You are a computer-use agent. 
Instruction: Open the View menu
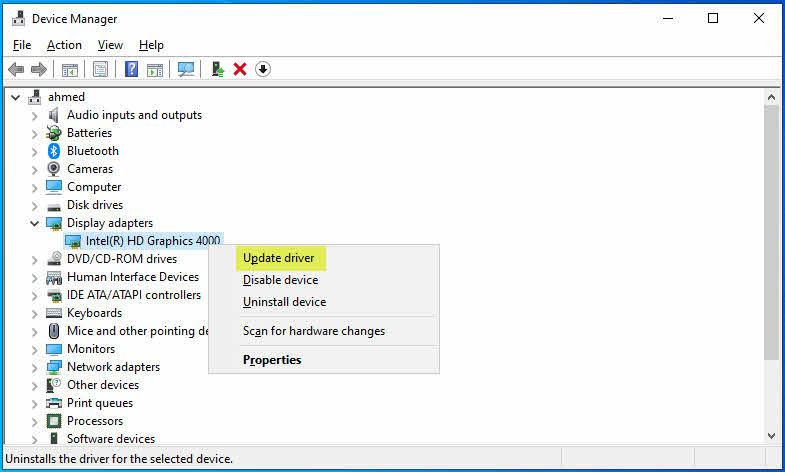pos(110,45)
